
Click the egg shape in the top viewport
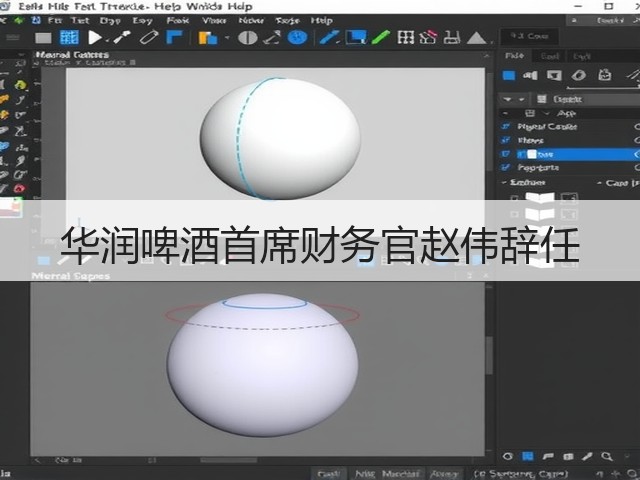(280, 138)
